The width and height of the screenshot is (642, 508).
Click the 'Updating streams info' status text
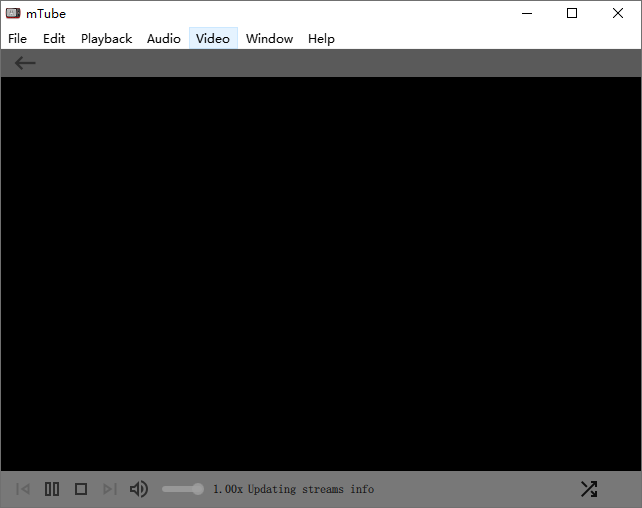click(311, 489)
